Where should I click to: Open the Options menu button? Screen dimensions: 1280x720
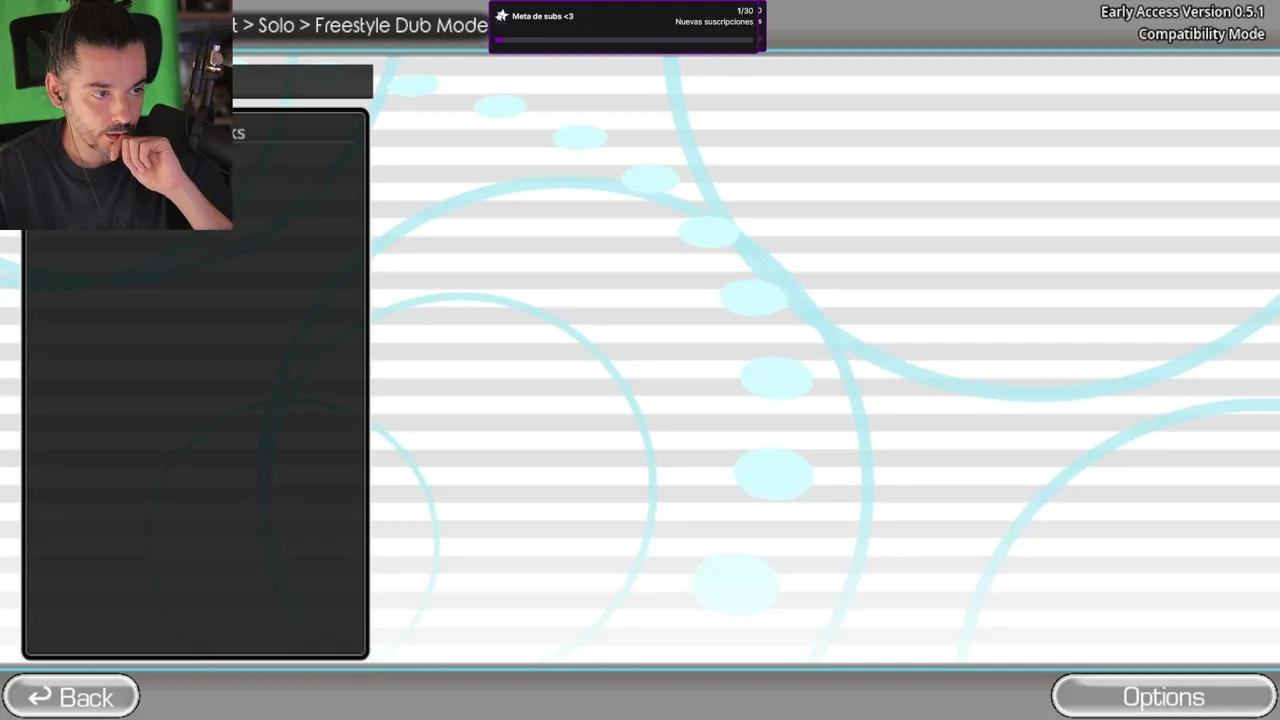pyautogui.click(x=1164, y=697)
